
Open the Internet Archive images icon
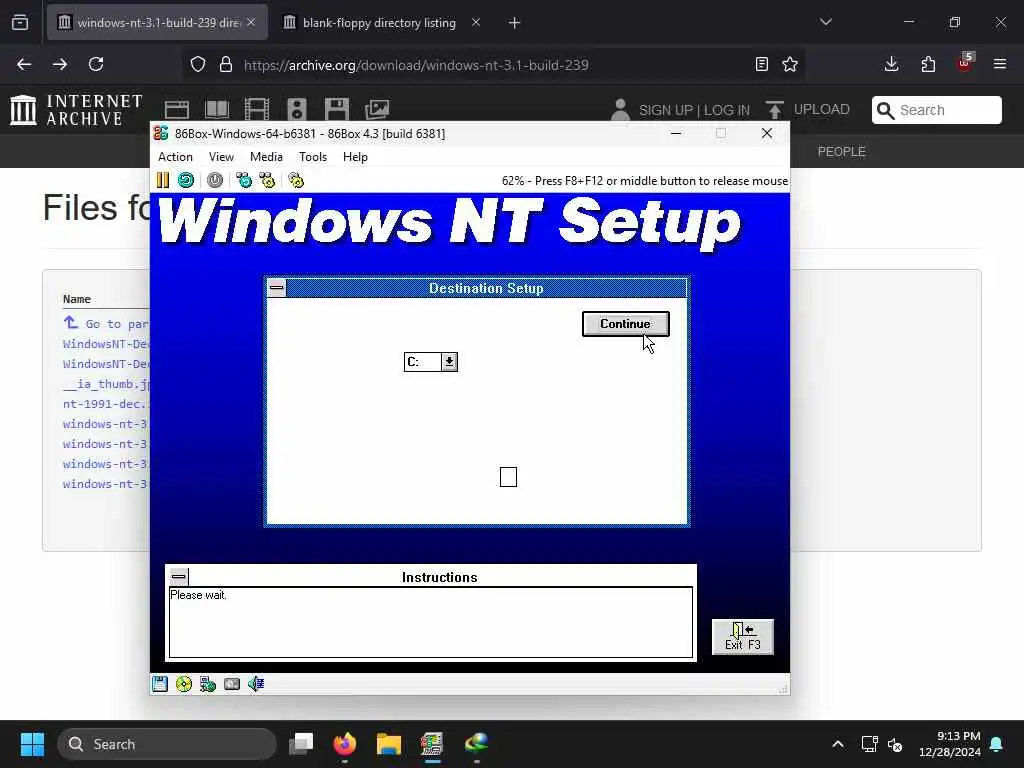click(377, 110)
